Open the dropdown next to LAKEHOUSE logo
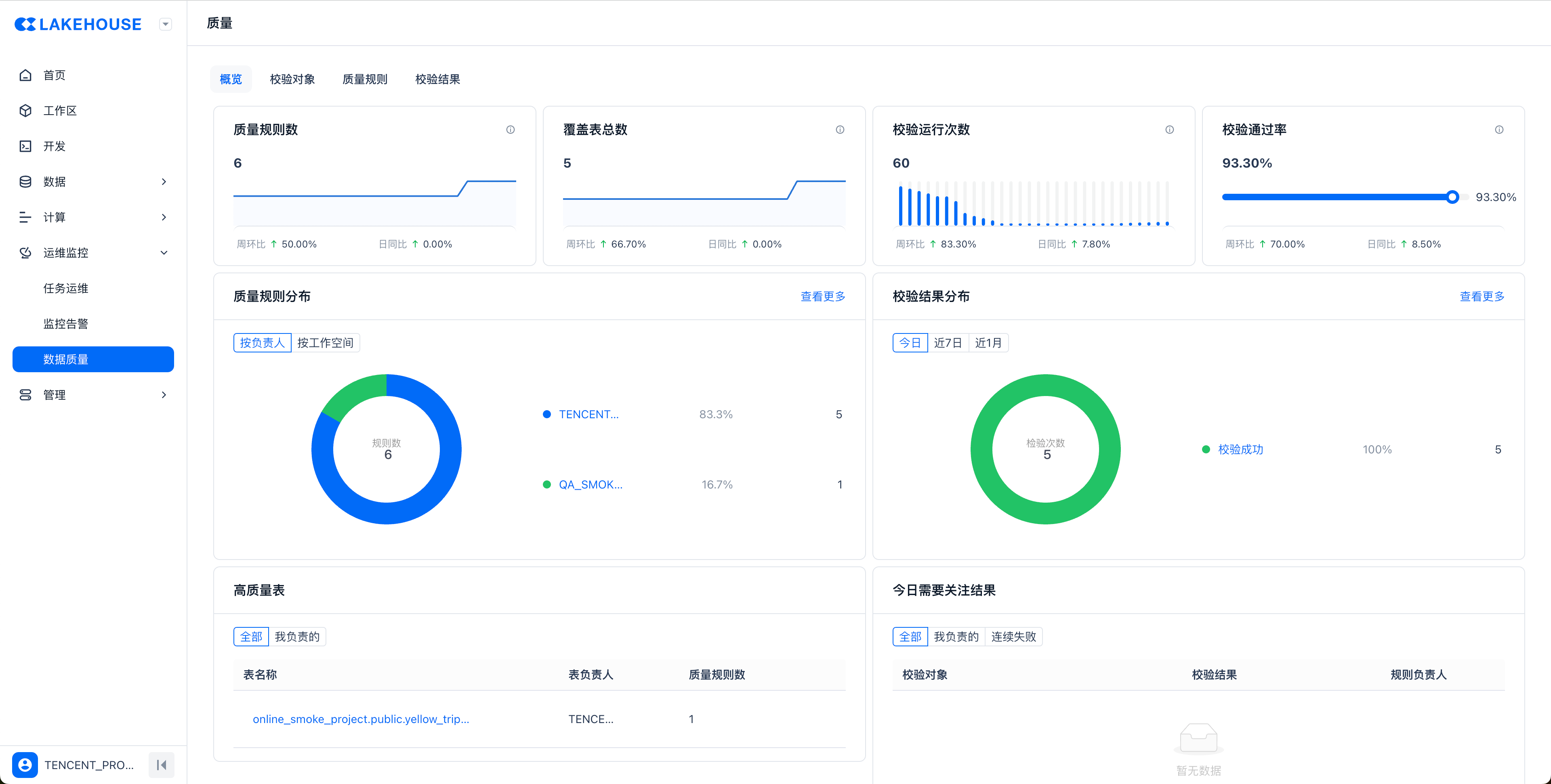The height and width of the screenshot is (784, 1551). [x=166, y=24]
